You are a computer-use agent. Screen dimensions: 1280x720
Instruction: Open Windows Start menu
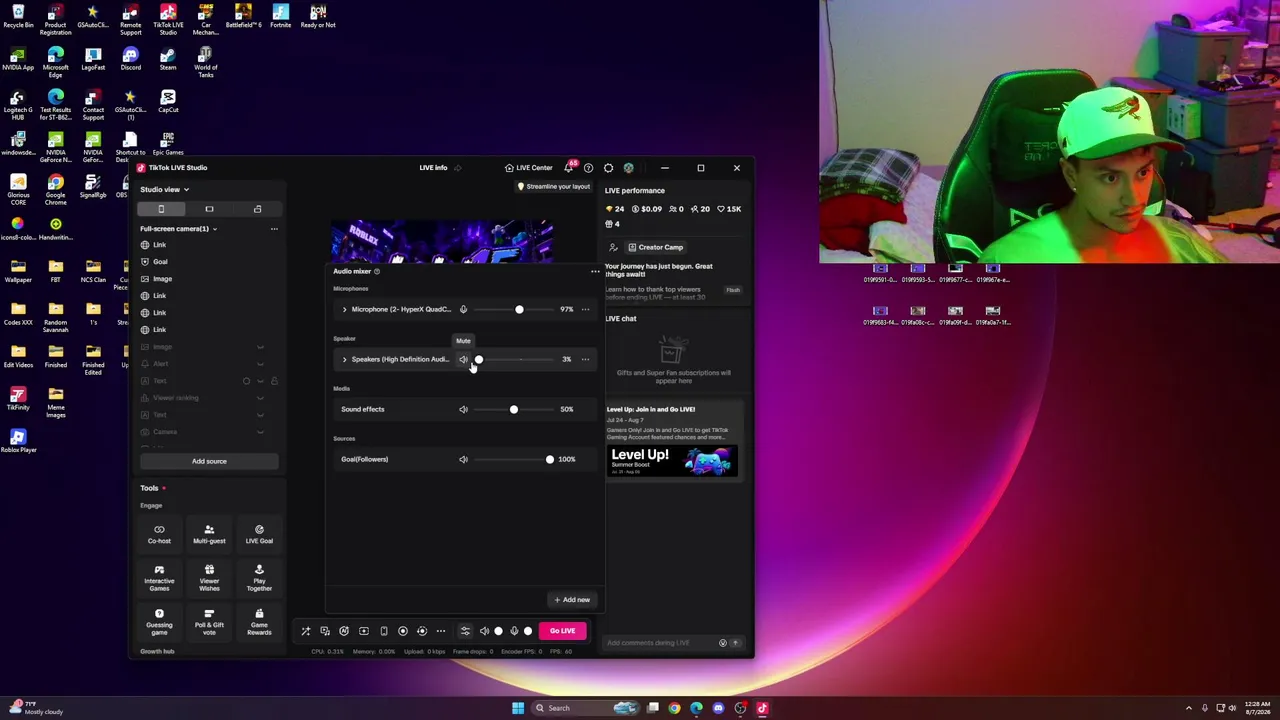518,708
